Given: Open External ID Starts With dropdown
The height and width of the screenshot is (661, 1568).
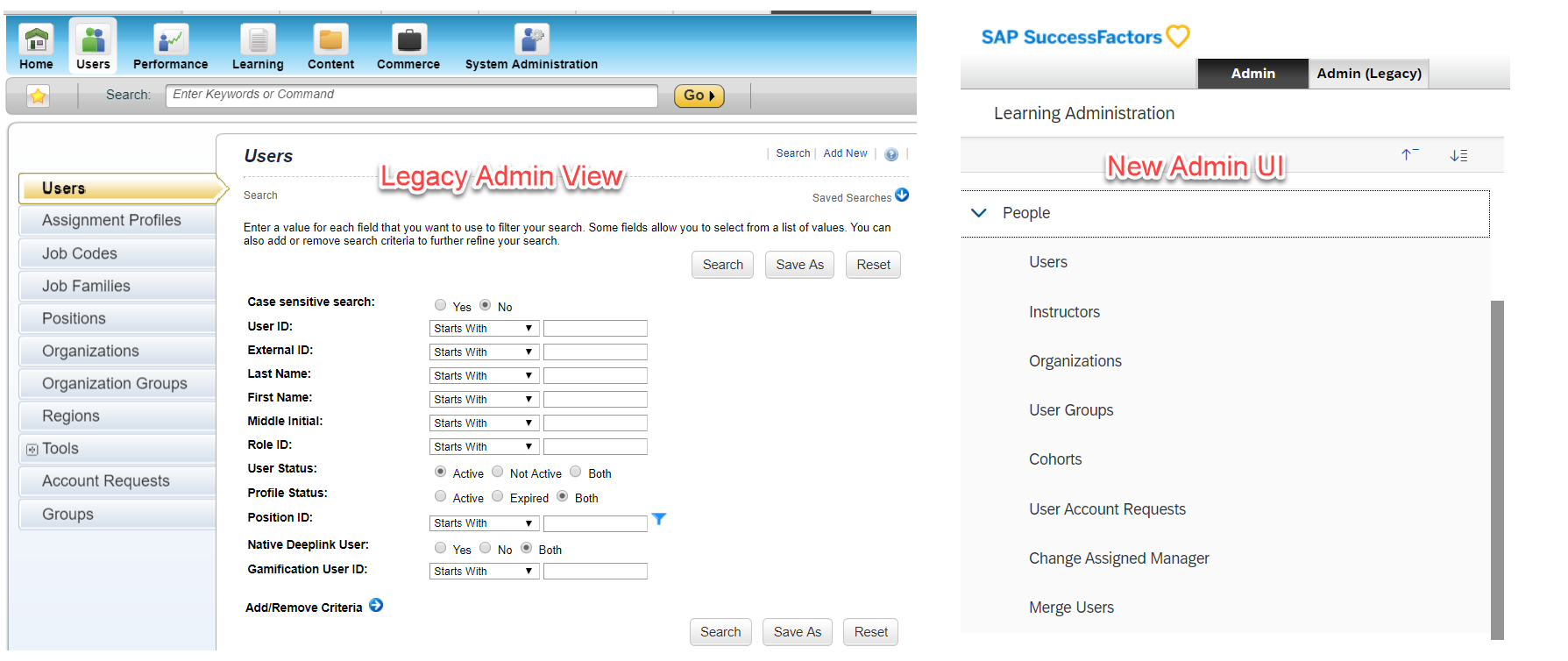Looking at the screenshot, I should pyautogui.click(x=484, y=352).
